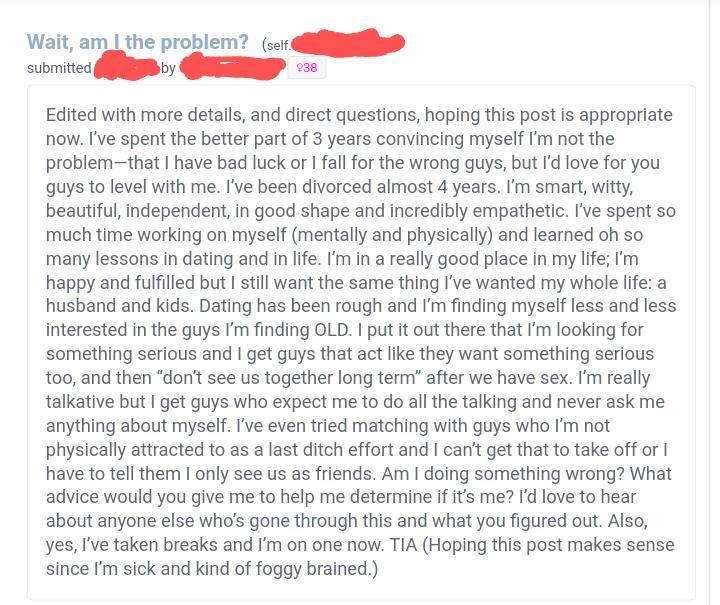The width and height of the screenshot is (720, 605).
Task: Open the "Wait, am I the problem?" post title
Action: [x=137, y=42]
